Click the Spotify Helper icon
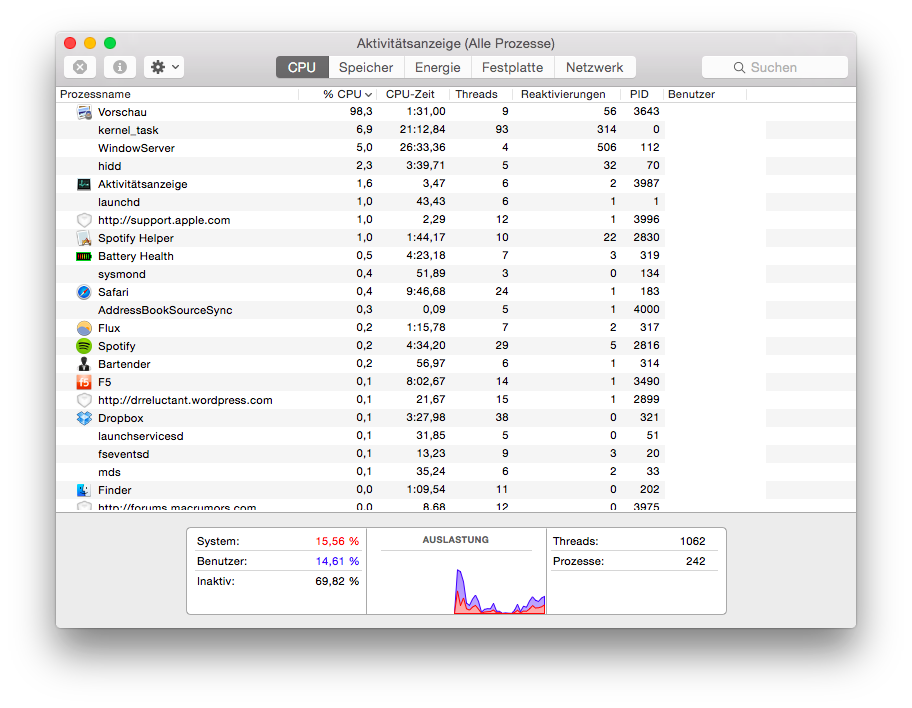The image size is (912, 708). 84,238
